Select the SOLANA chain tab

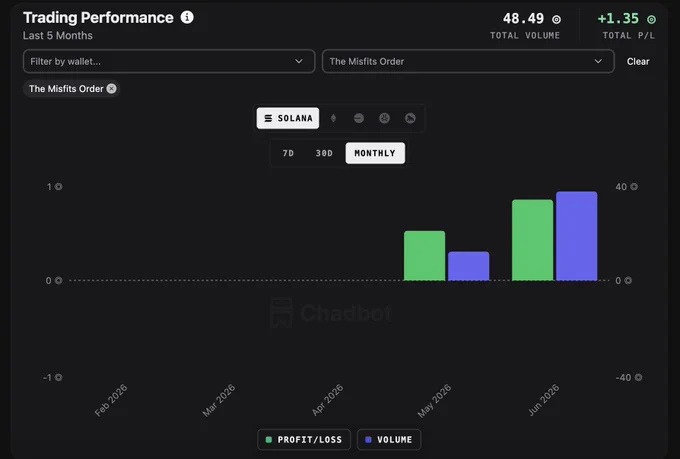[x=288, y=118]
